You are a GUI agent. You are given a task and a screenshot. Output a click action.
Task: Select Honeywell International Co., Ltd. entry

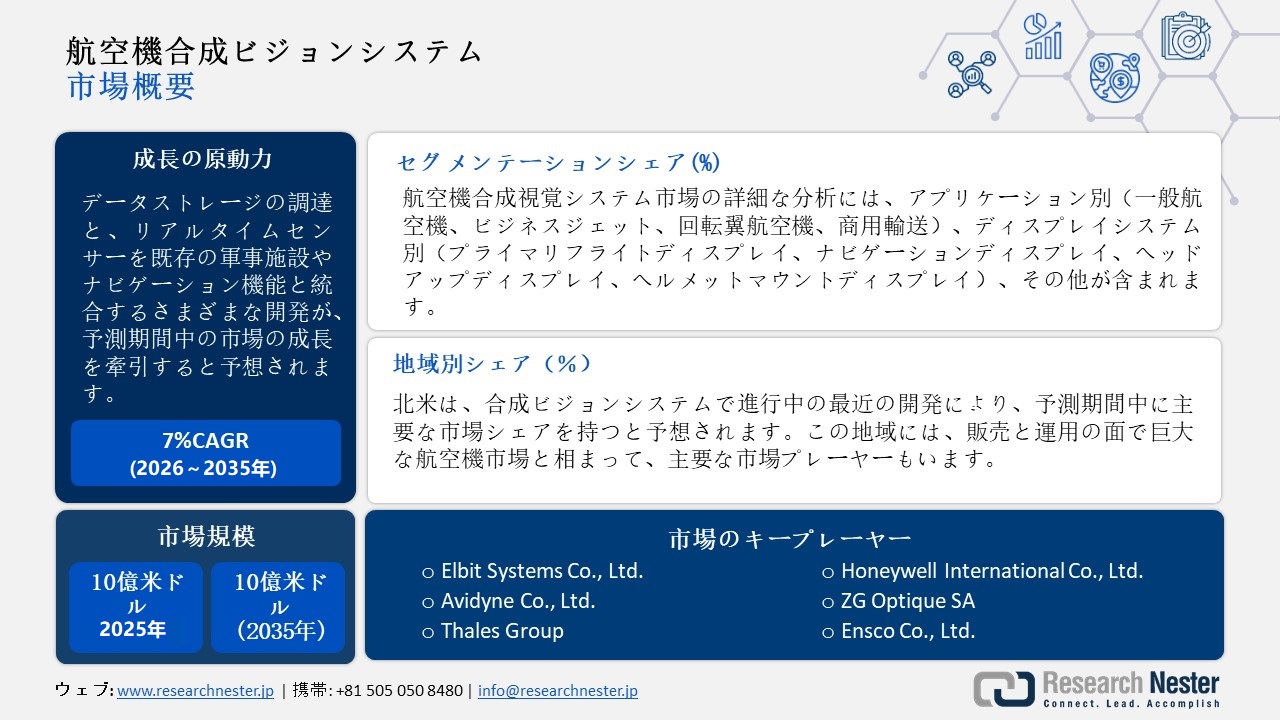[991, 571]
